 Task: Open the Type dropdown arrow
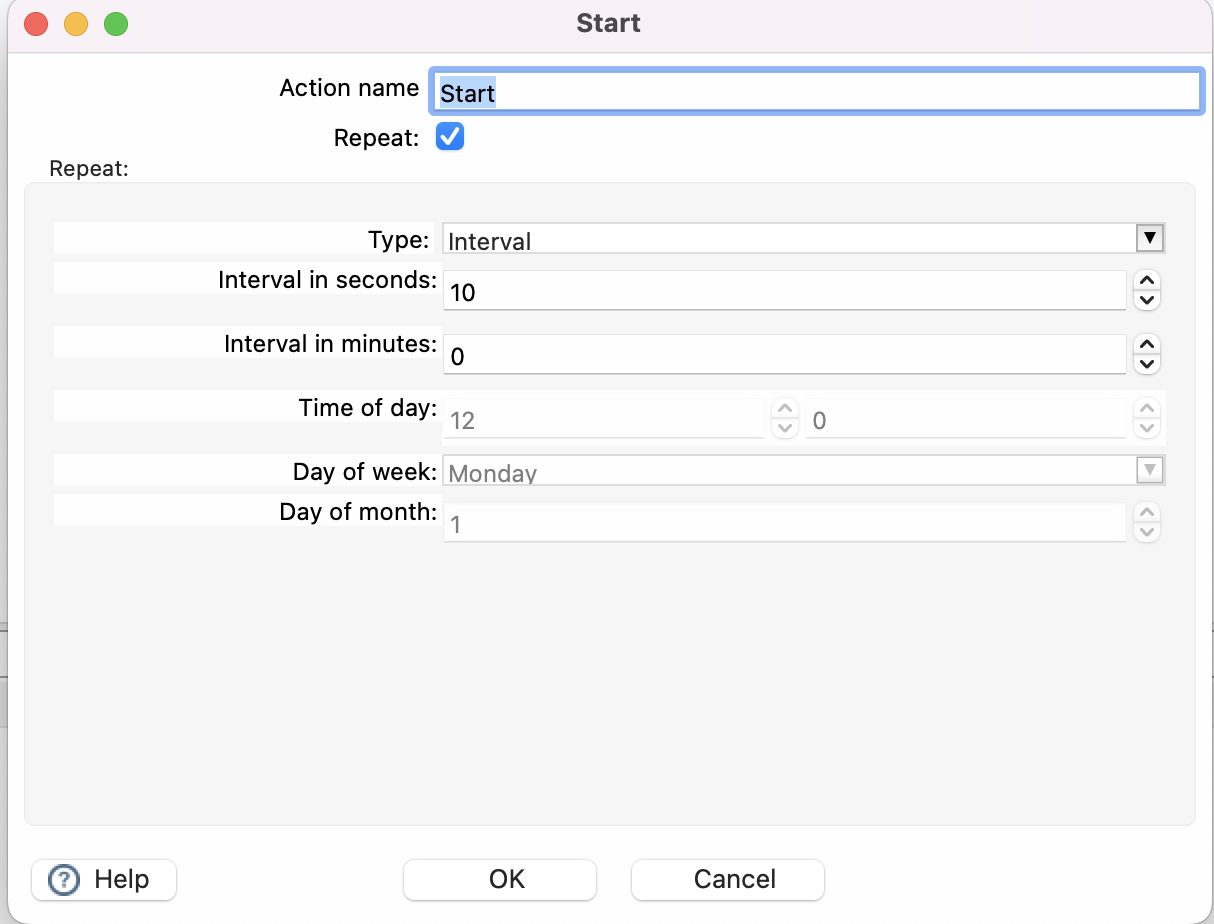[1150, 239]
